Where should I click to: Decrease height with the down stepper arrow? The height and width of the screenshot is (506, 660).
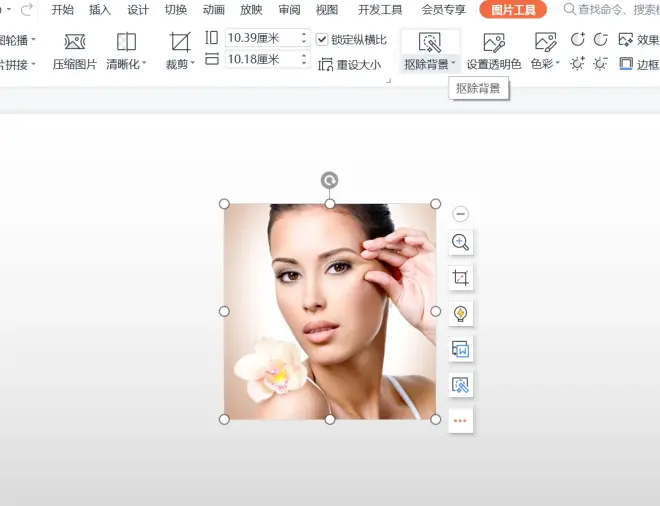[x=304, y=43]
